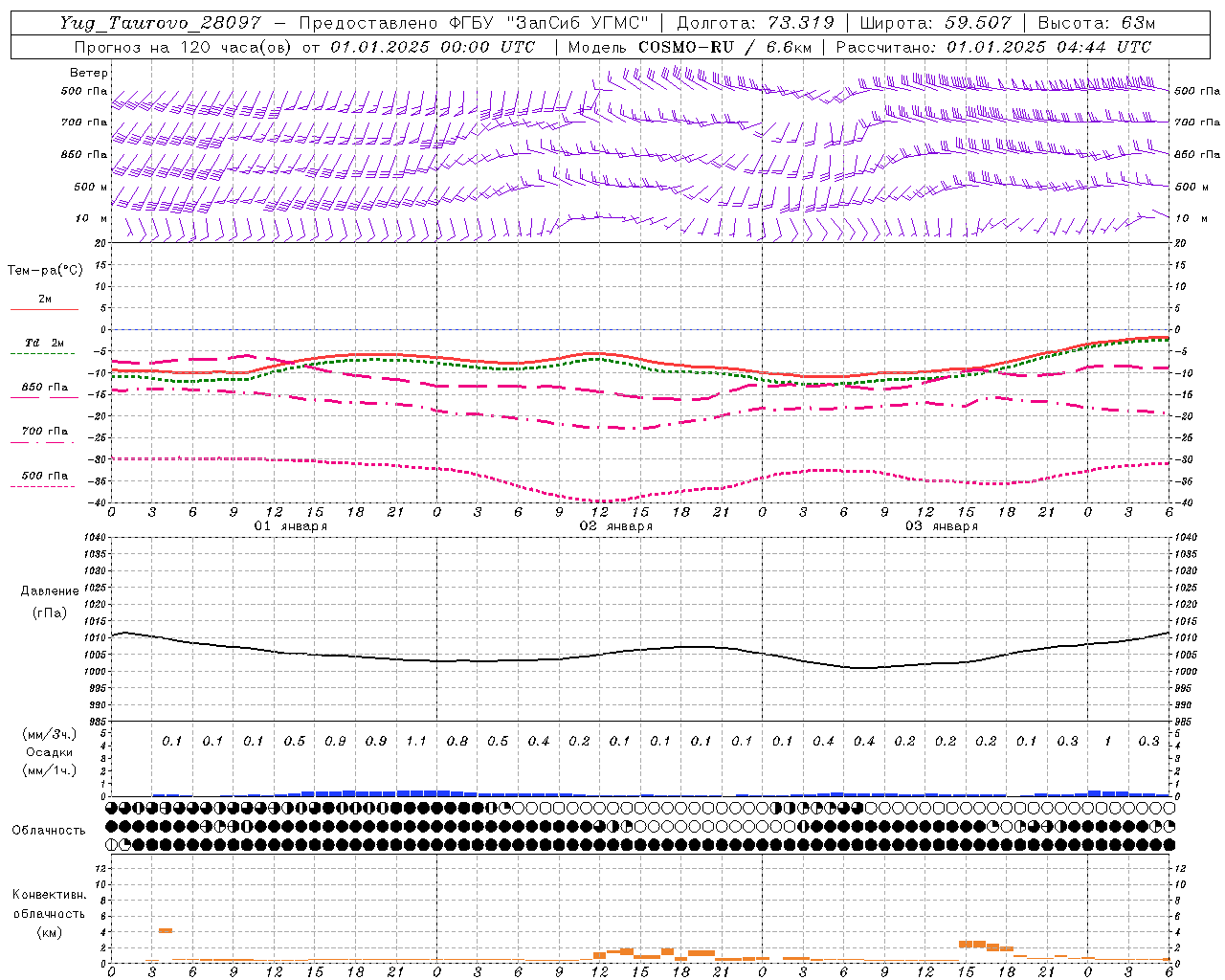Click the 10 м wind level label on left

pos(92,218)
